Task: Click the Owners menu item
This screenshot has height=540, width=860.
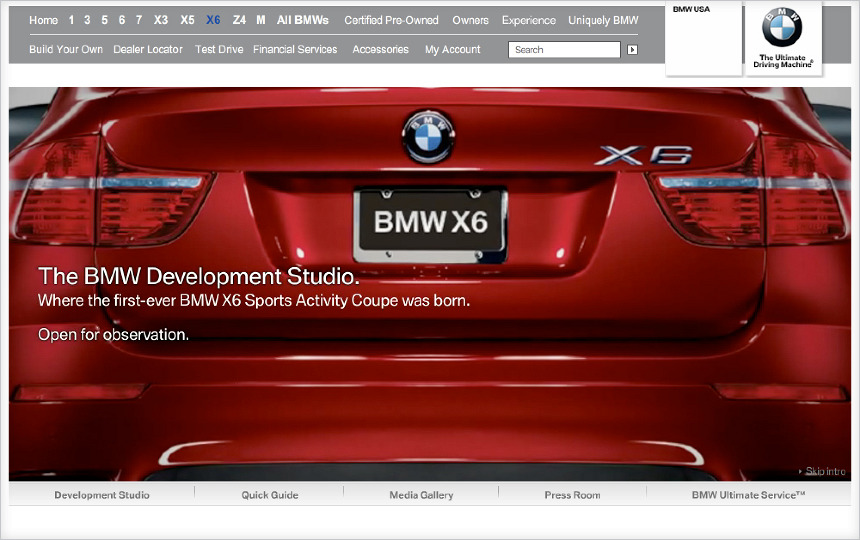Action: (470, 20)
